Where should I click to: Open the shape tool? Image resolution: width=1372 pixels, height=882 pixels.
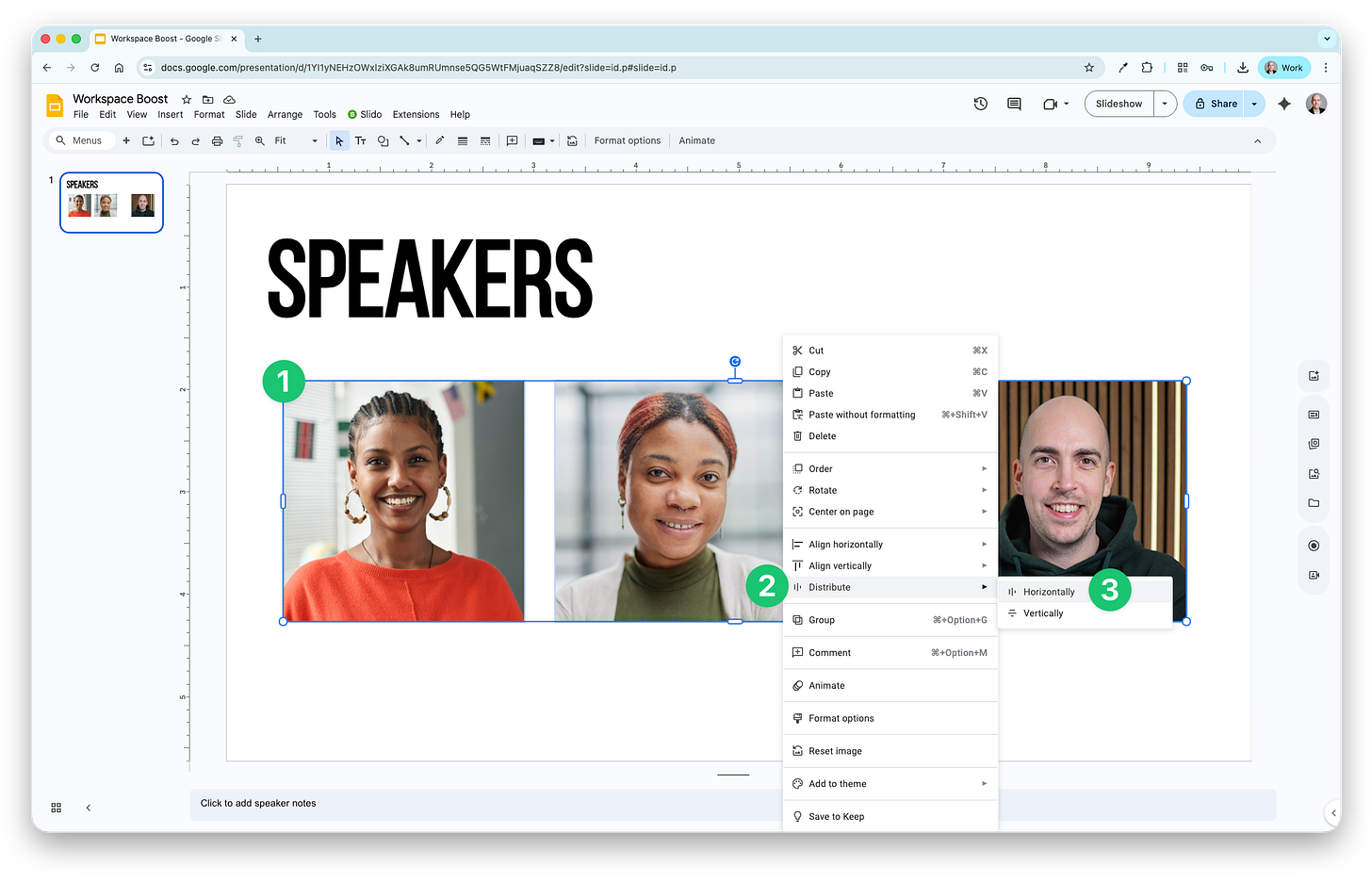[x=383, y=140]
